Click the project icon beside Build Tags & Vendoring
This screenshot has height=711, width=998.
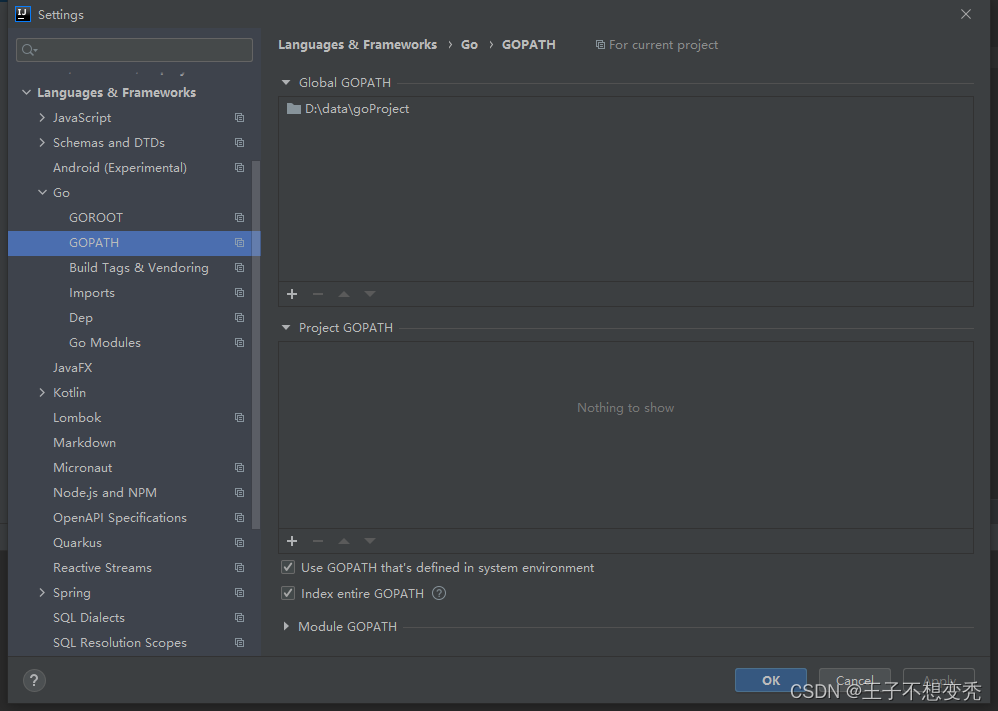[239, 267]
